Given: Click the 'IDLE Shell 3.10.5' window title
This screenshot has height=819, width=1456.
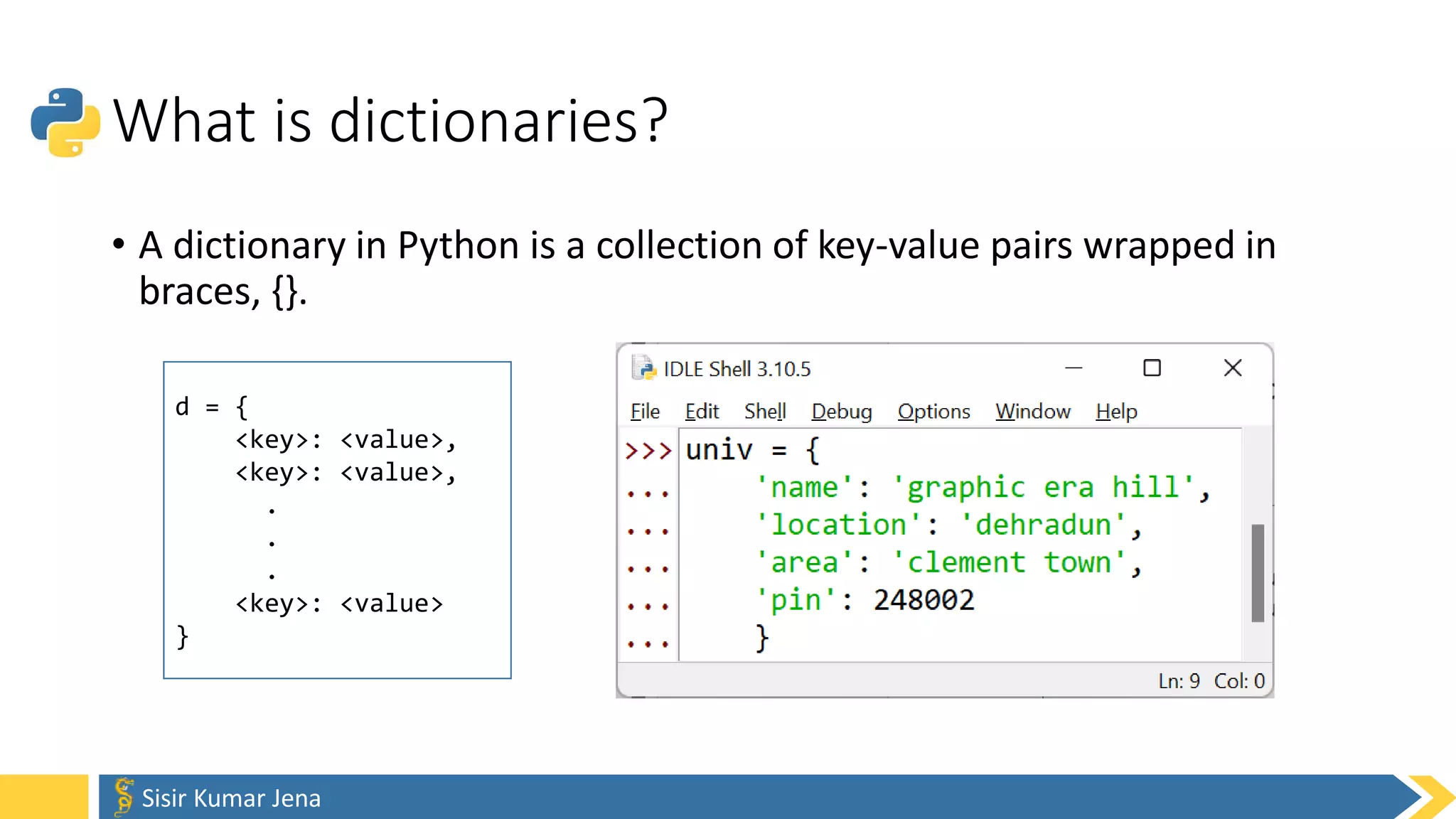Looking at the screenshot, I should pyautogui.click(x=737, y=369).
